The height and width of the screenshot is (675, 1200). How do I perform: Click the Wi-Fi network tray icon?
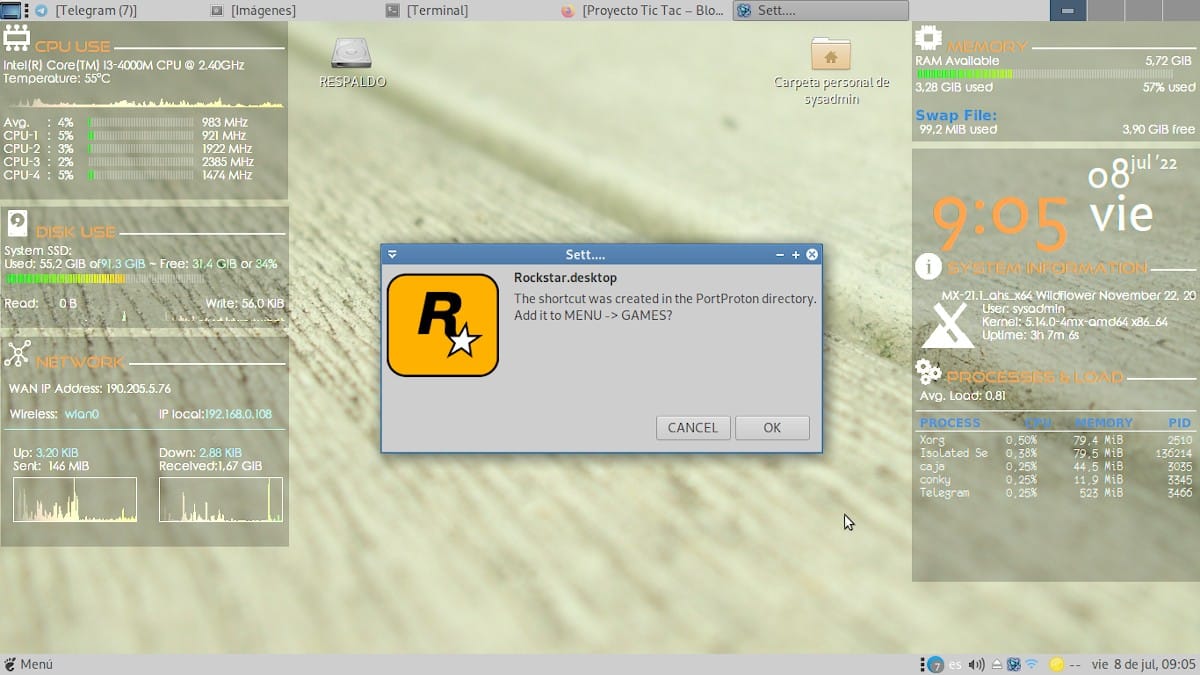coord(1031,664)
